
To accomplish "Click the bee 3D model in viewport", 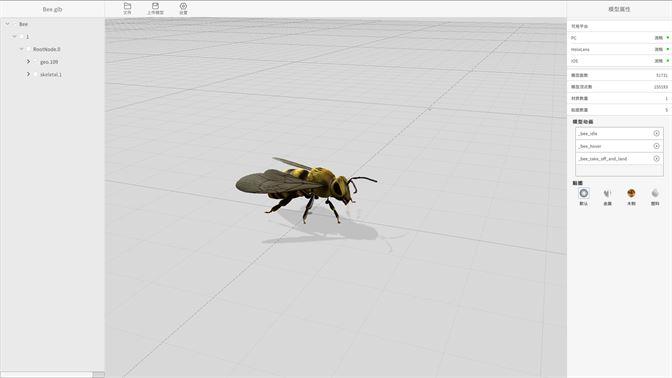I will [306, 189].
